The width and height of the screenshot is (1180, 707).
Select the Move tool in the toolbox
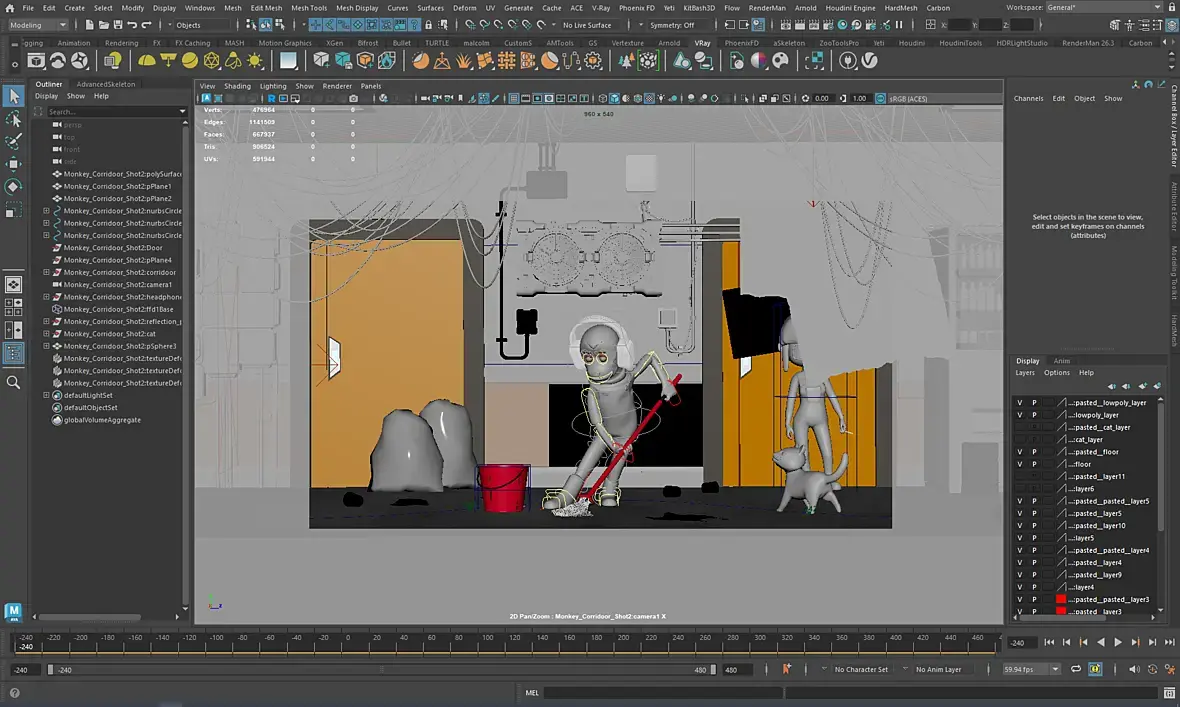pos(13,164)
